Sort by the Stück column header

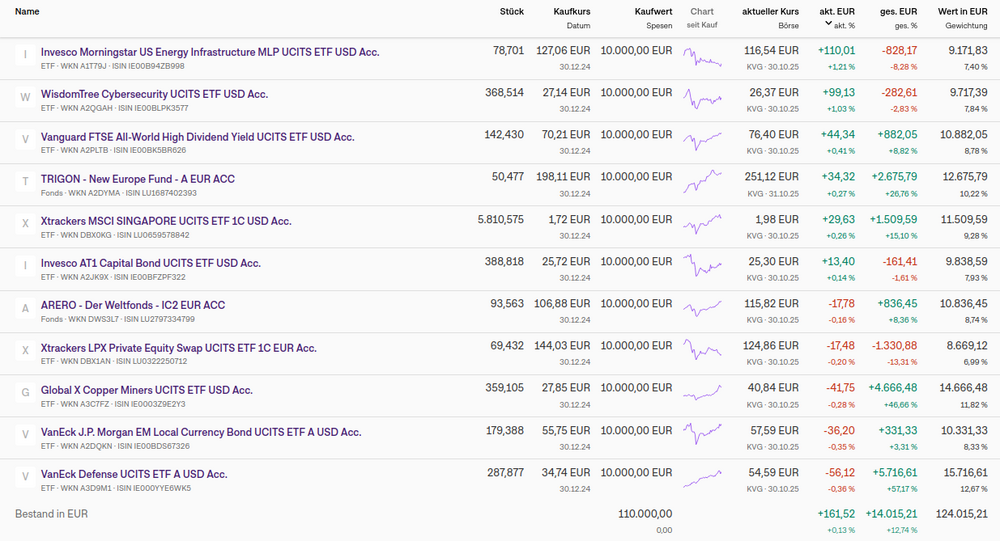point(511,12)
